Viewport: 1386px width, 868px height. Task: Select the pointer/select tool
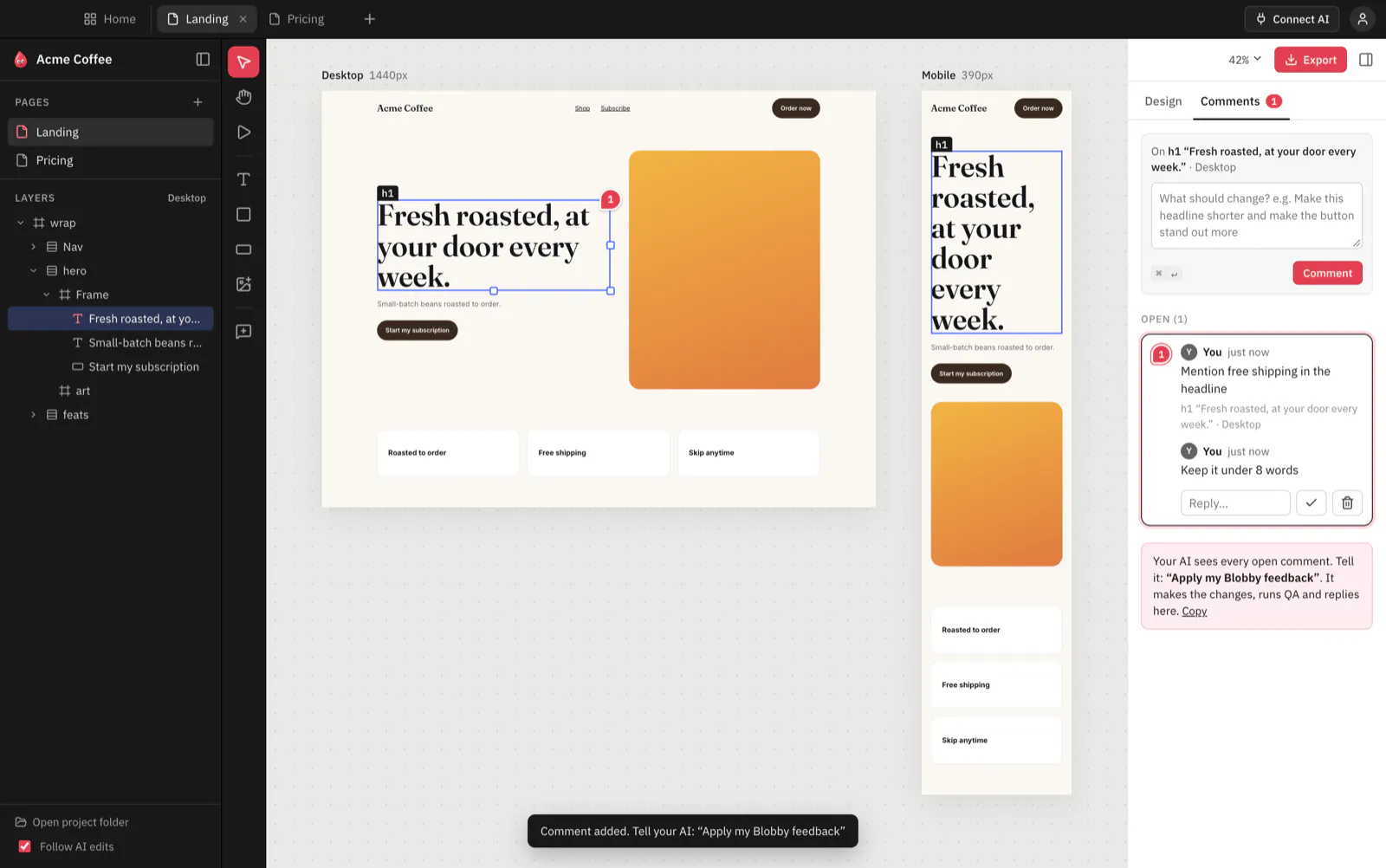point(243,62)
